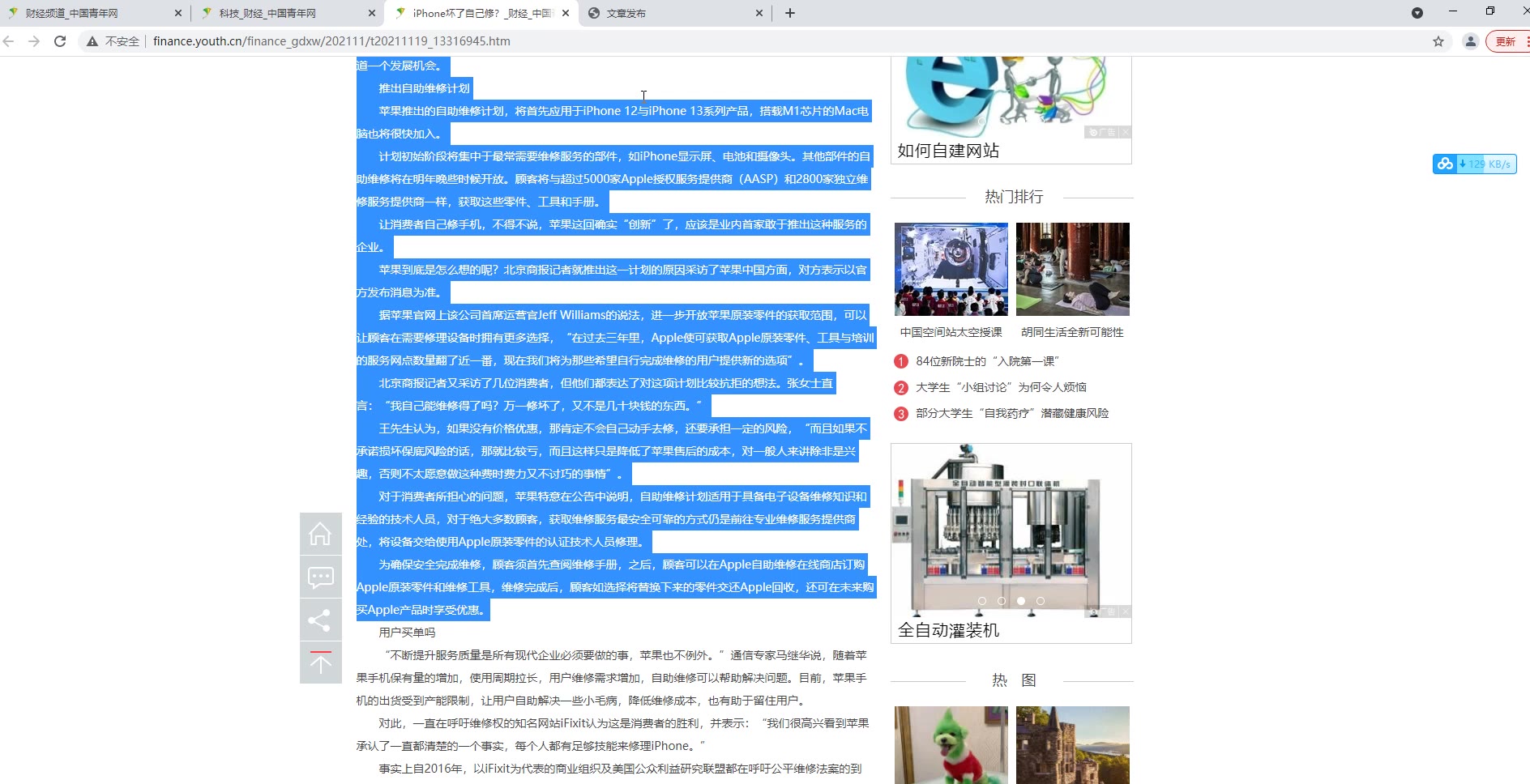Close the 财经频道_中国青年网 tab
This screenshot has height=784, width=1530.
click(x=178, y=14)
